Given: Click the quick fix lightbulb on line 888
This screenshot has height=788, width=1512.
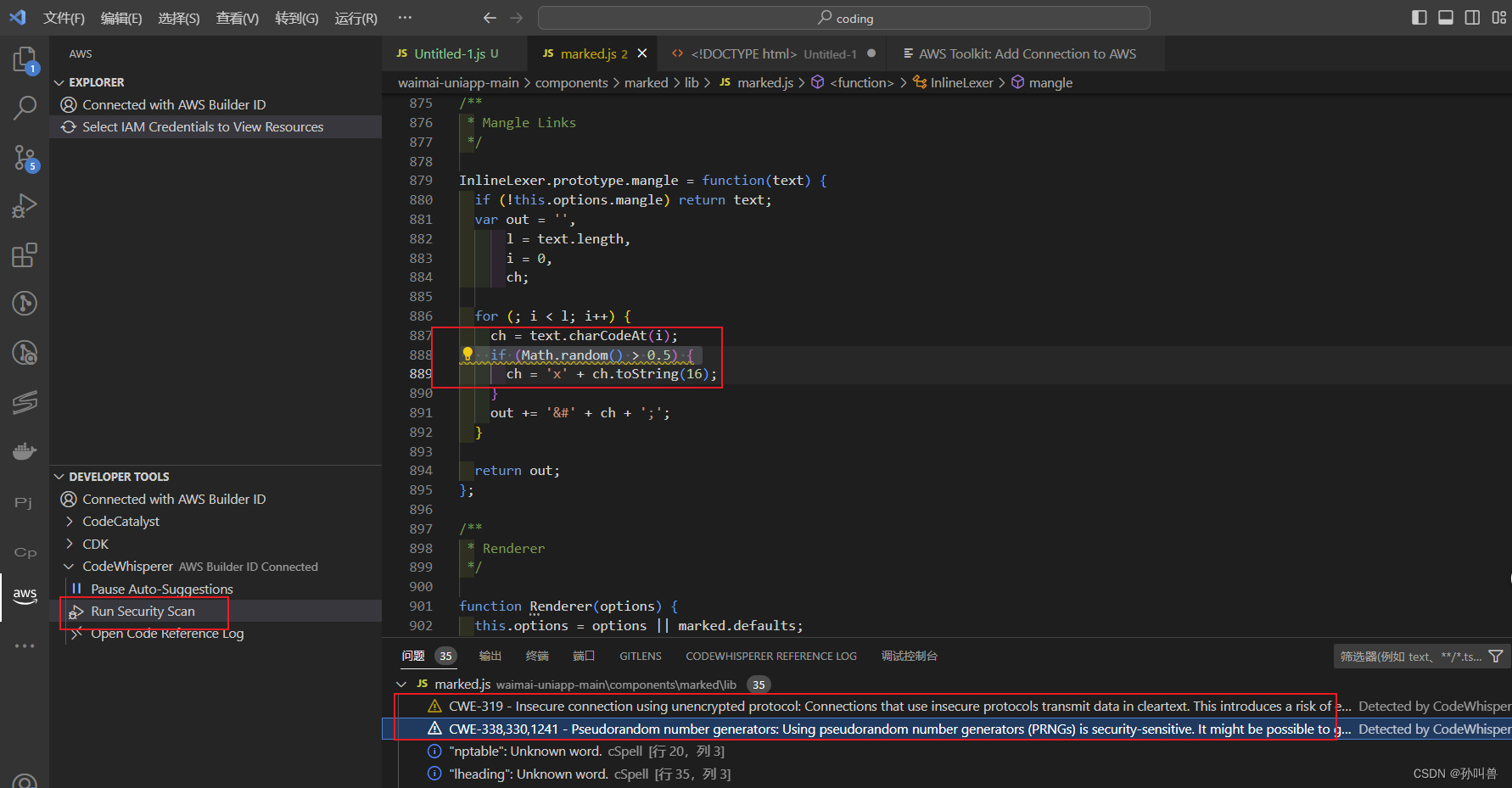Looking at the screenshot, I should (x=467, y=353).
